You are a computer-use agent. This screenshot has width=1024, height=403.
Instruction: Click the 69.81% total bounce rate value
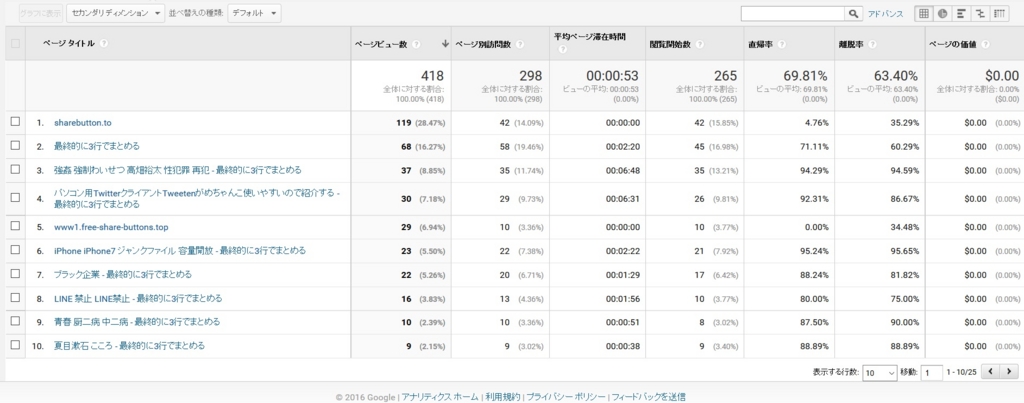(805, 76)
